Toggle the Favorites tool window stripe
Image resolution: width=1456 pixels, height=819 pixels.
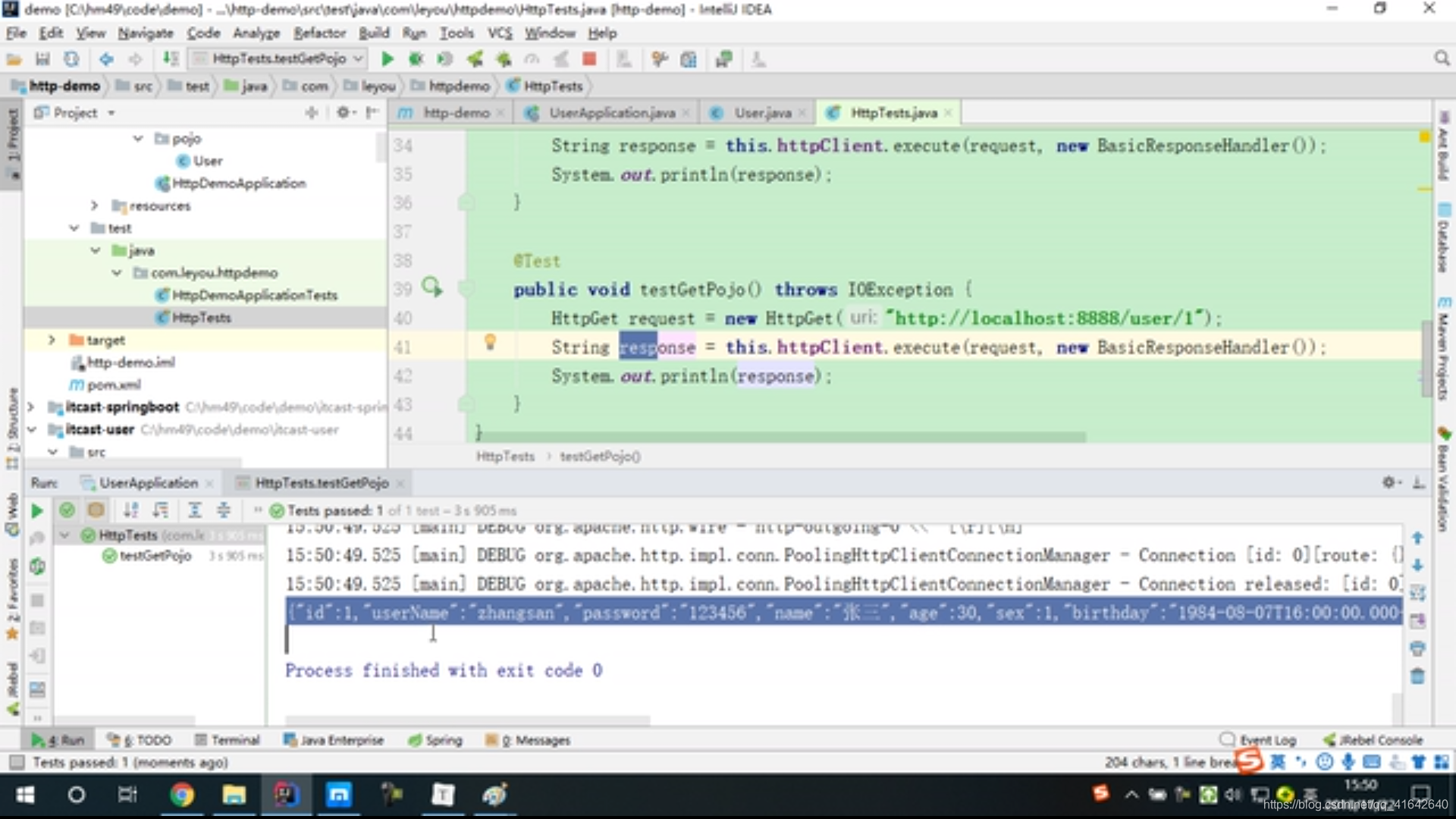point(12,599)
